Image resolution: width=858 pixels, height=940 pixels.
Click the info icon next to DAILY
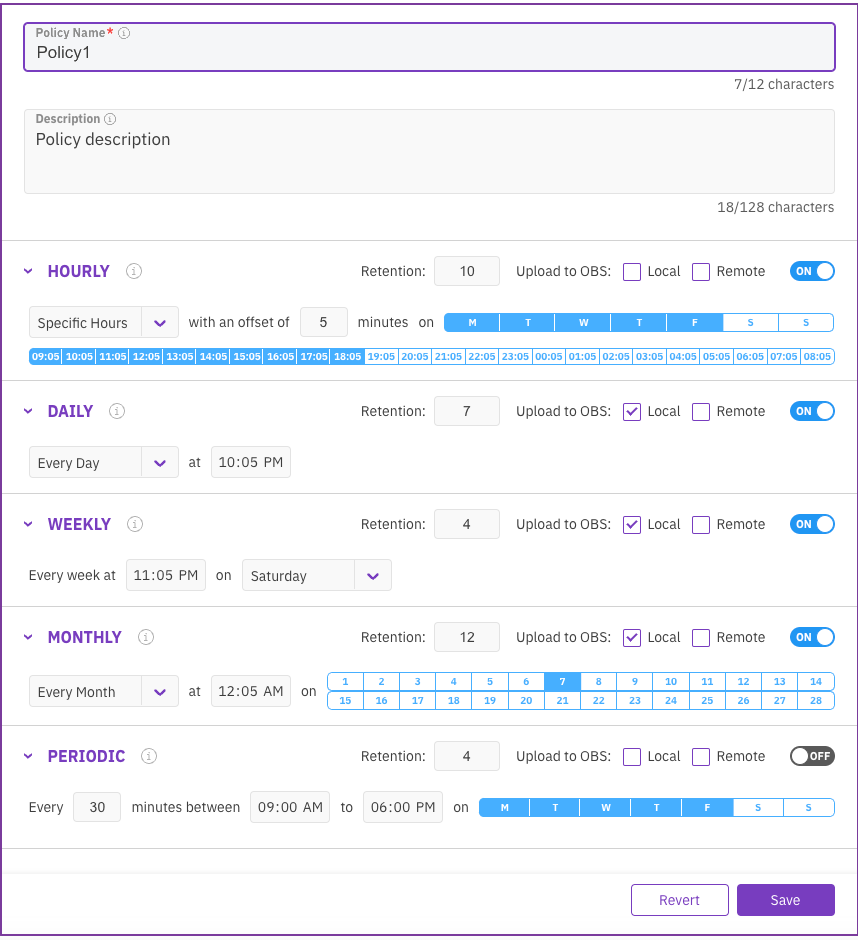click(x=117, y=411)
